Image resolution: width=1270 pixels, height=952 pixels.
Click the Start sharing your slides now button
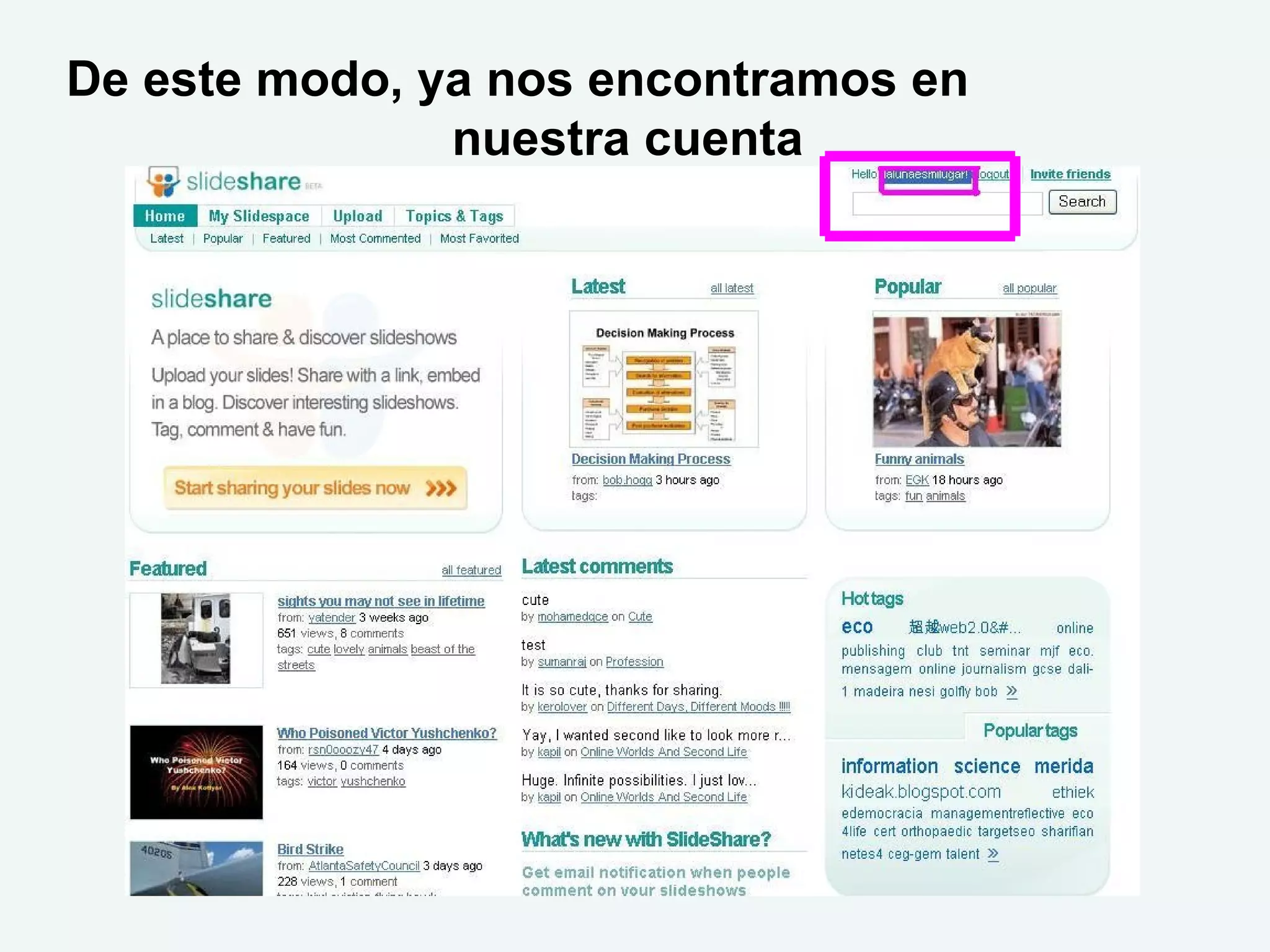point(315,488)
